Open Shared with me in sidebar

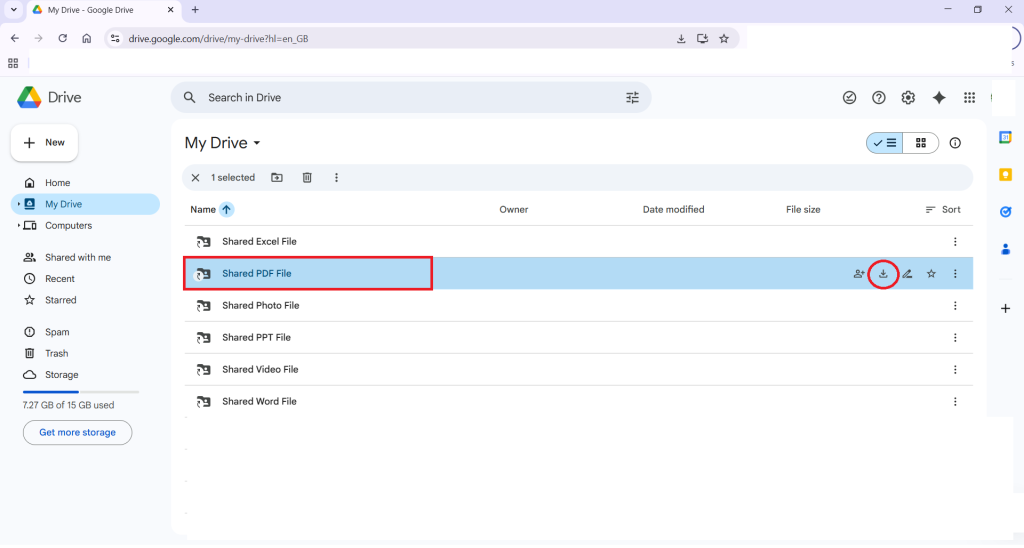pyautogui.click(x=77, y=258)
